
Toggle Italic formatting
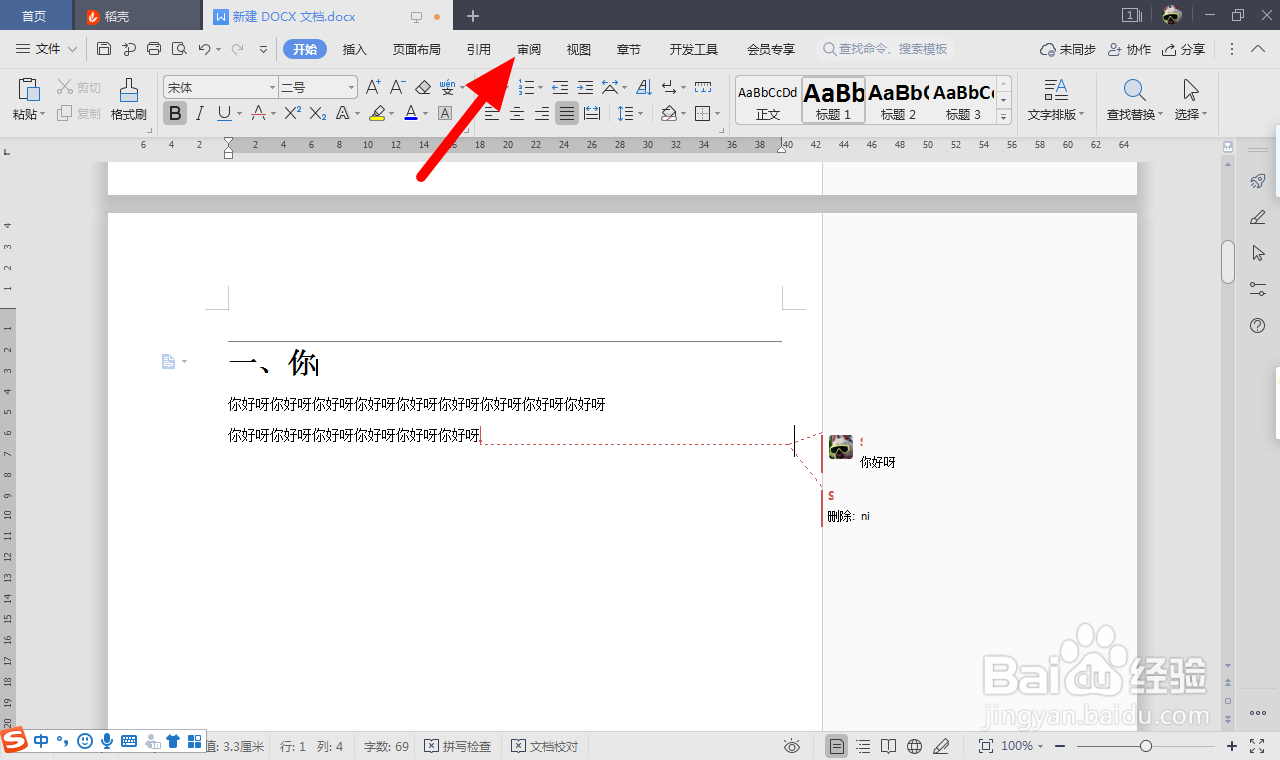[200, 113]
